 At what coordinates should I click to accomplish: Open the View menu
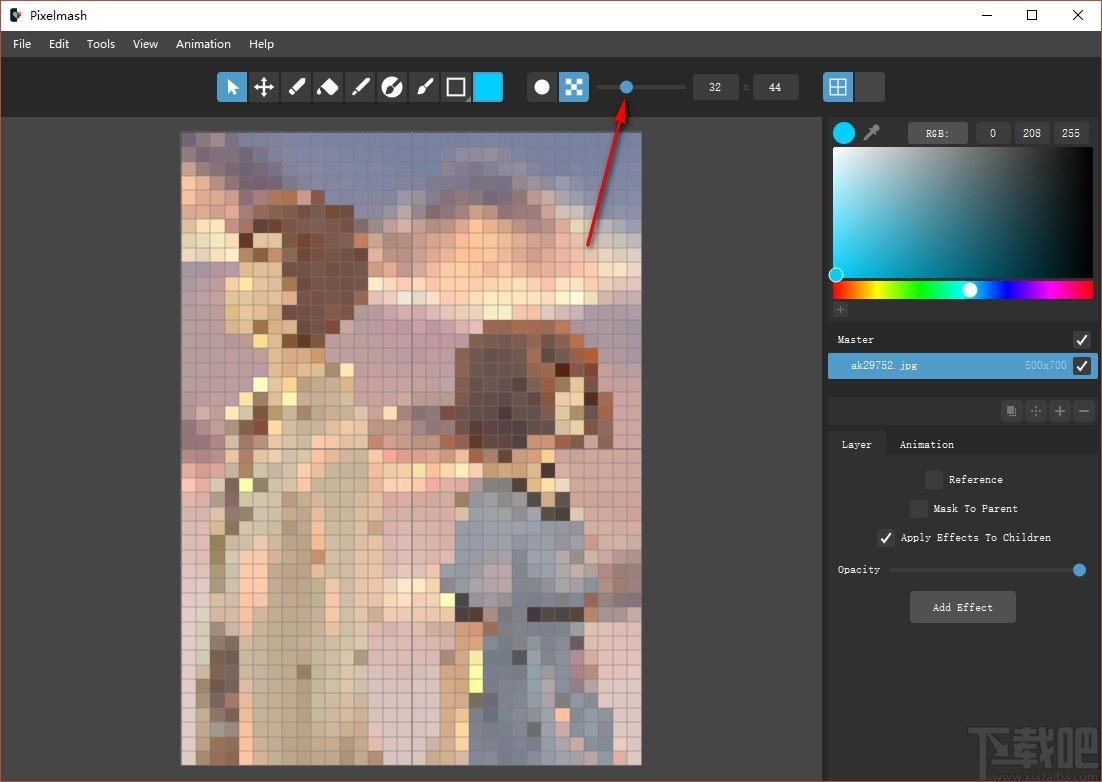[x=145, y=44]
